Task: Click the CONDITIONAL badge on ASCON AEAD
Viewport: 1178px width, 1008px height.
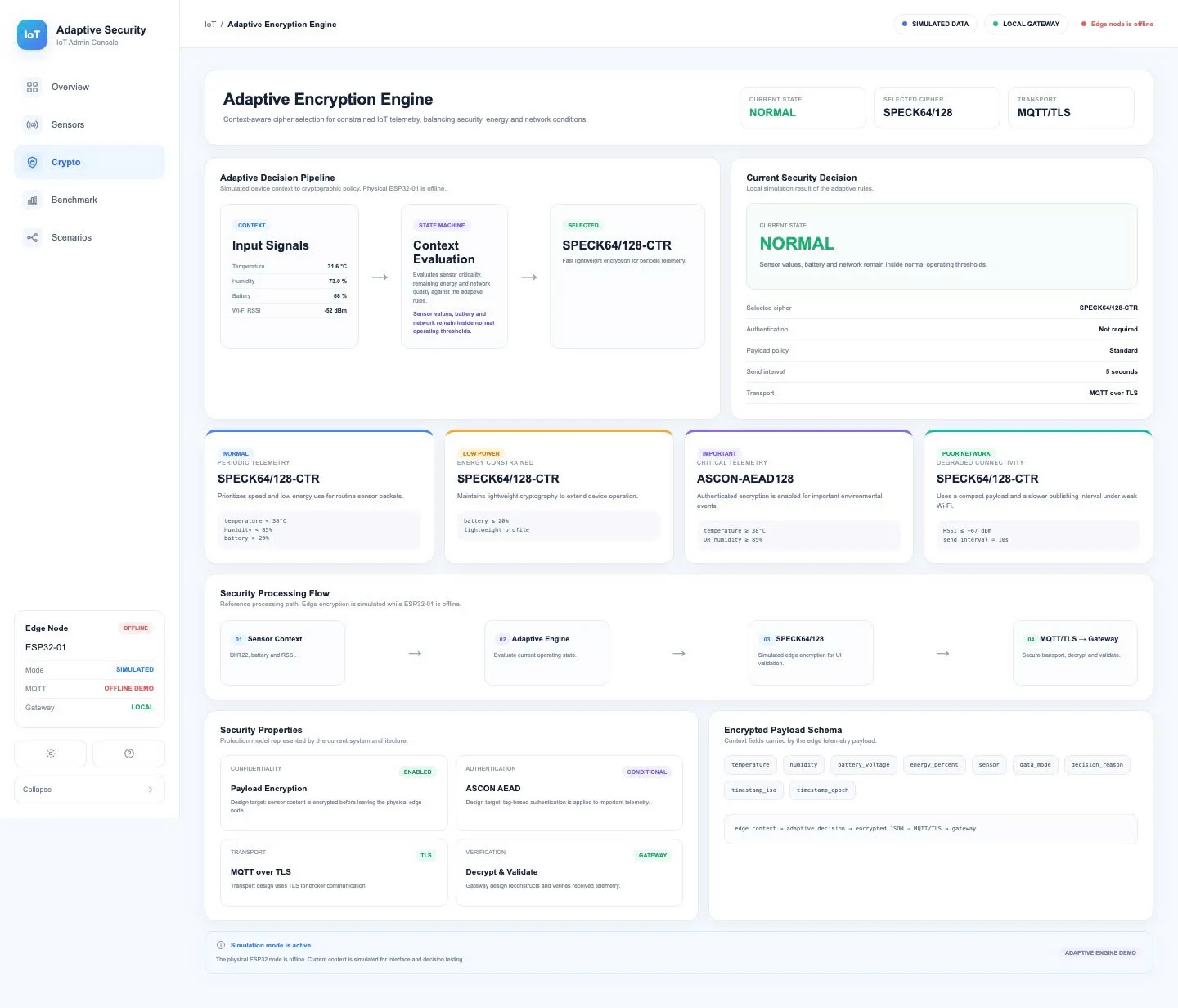Action: 647,772
